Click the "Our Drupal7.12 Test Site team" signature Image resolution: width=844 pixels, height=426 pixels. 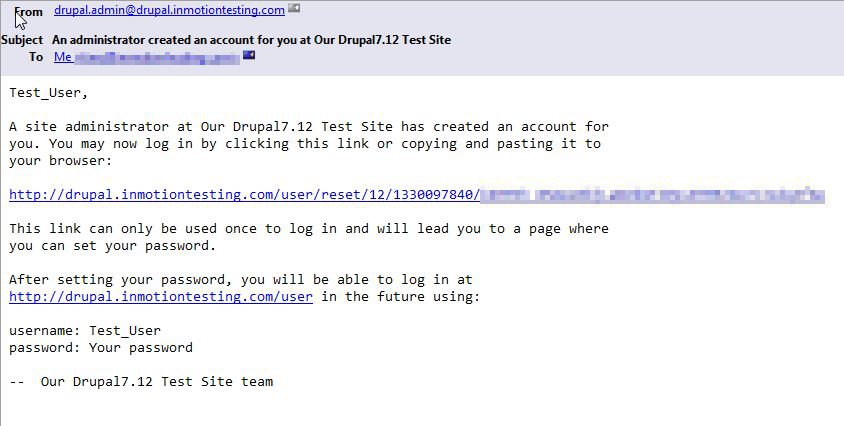[157, 381]
